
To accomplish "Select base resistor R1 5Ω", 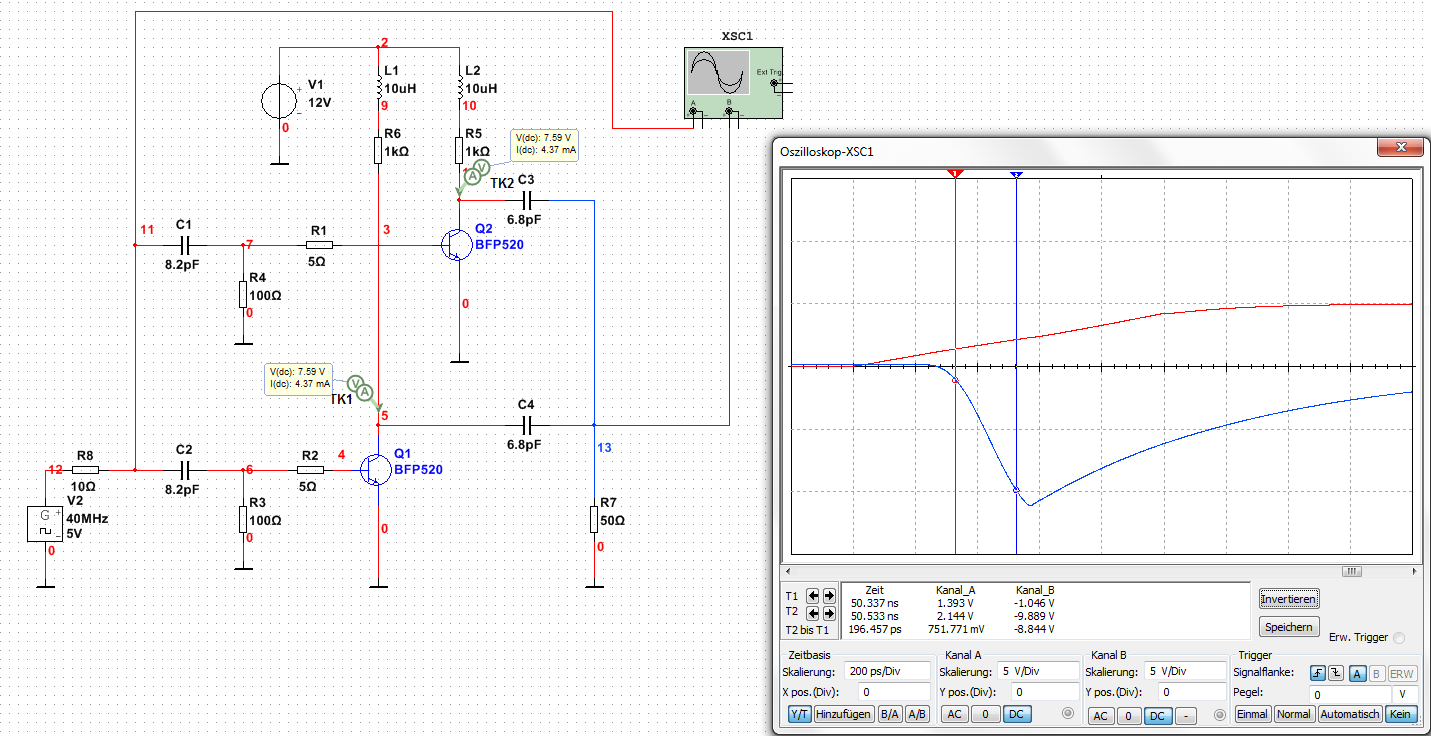I will 318,244.
